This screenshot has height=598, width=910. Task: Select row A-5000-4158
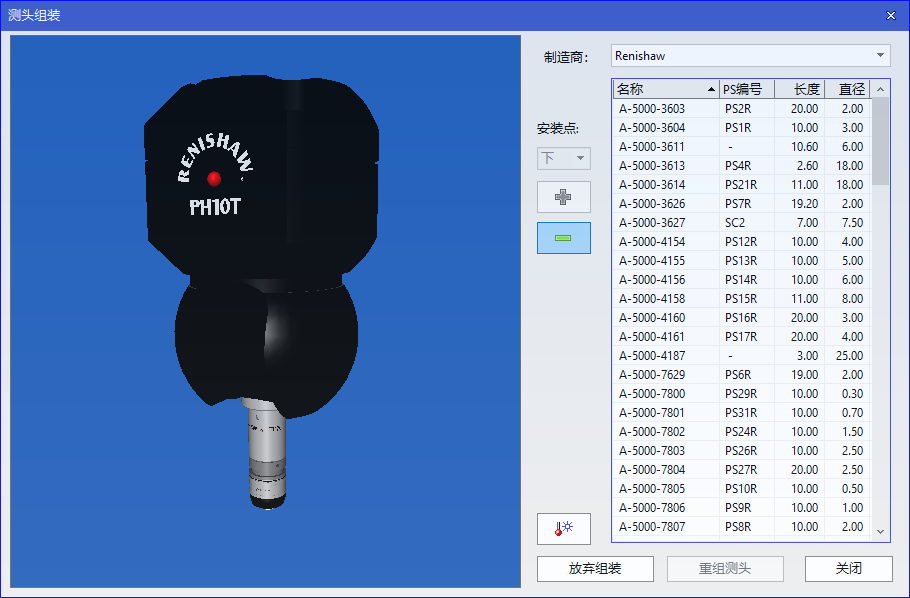[x=742, y=299]
